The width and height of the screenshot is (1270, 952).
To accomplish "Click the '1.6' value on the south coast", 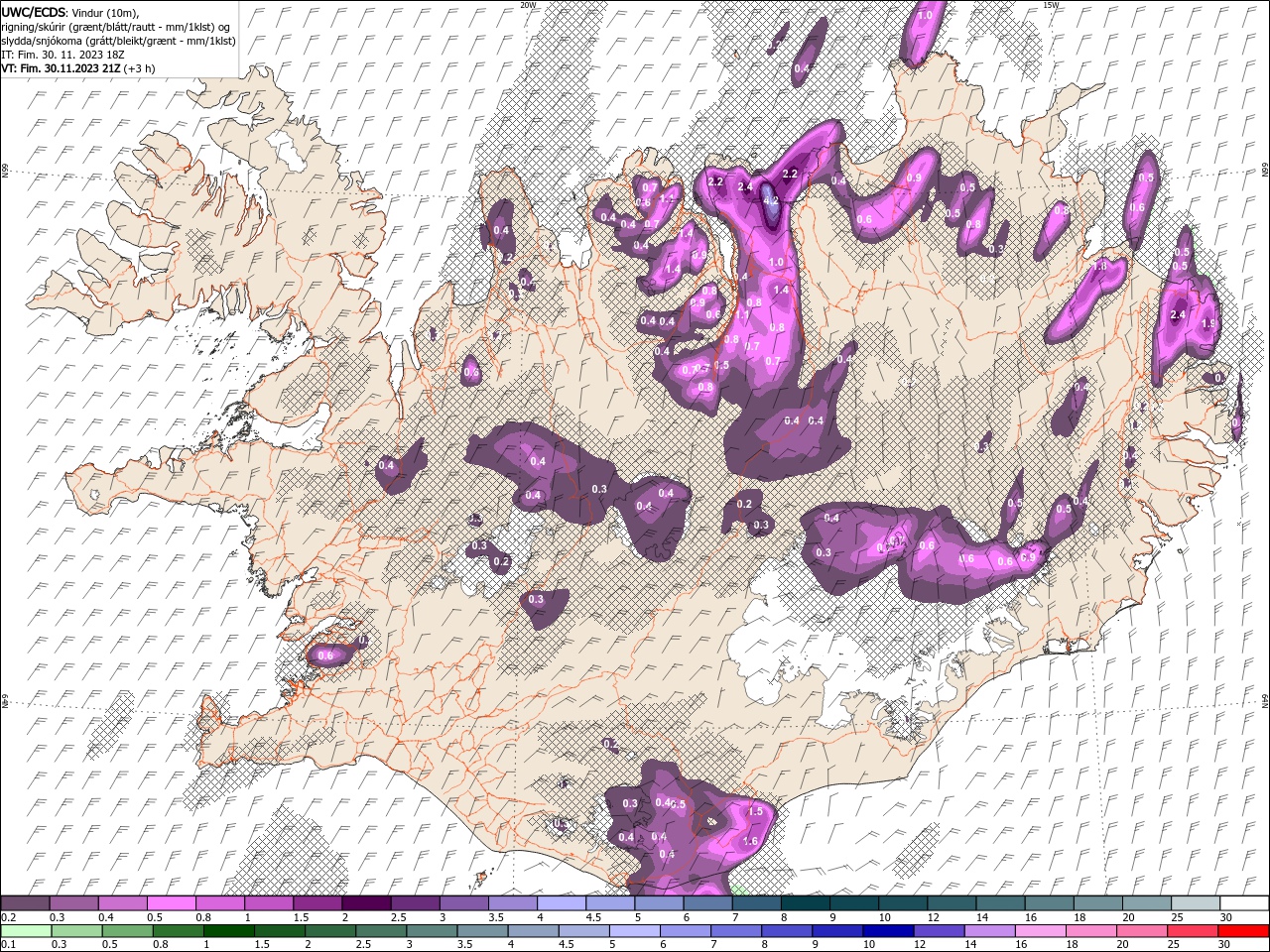I will tap(750, 841).
